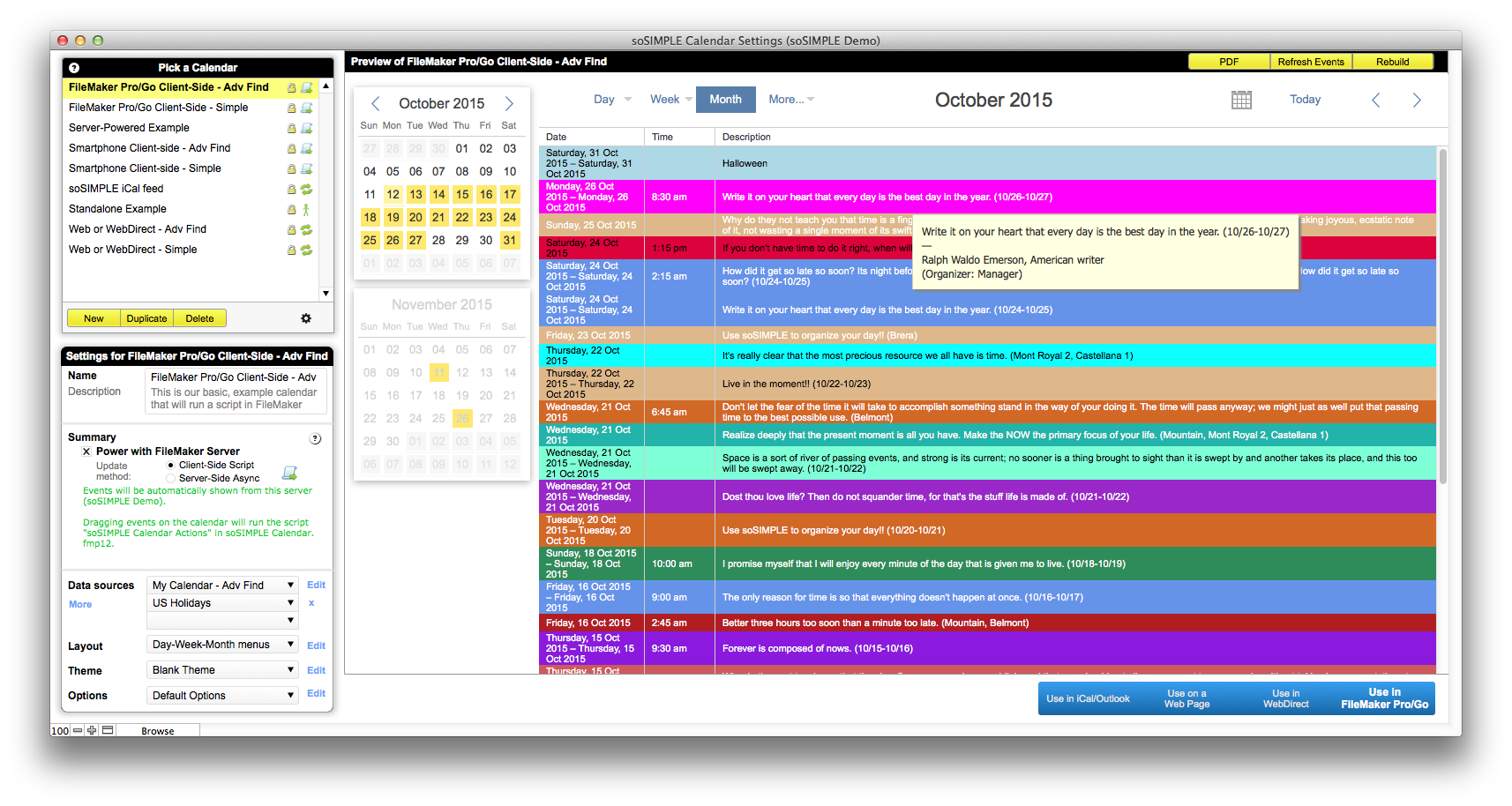Viewport: 1512px width, 806px height.
Task: Select Server-Side Async update method
Action: click(171, 478)
